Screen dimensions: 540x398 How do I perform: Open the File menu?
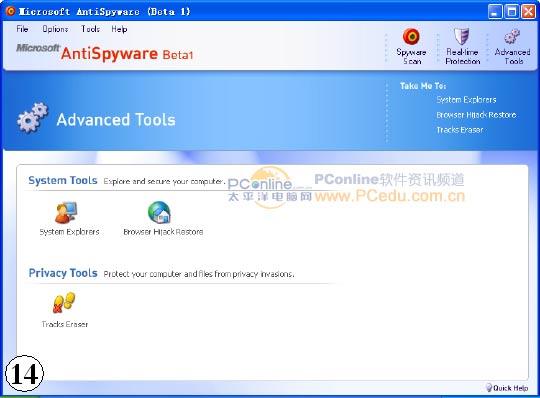(x=22, y=29)
